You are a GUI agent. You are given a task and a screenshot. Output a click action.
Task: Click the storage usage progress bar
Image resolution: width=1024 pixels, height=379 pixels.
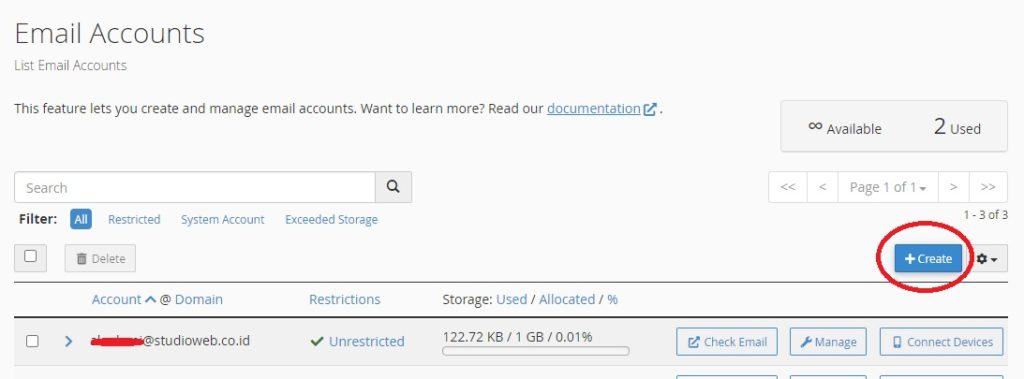point(536,352)
